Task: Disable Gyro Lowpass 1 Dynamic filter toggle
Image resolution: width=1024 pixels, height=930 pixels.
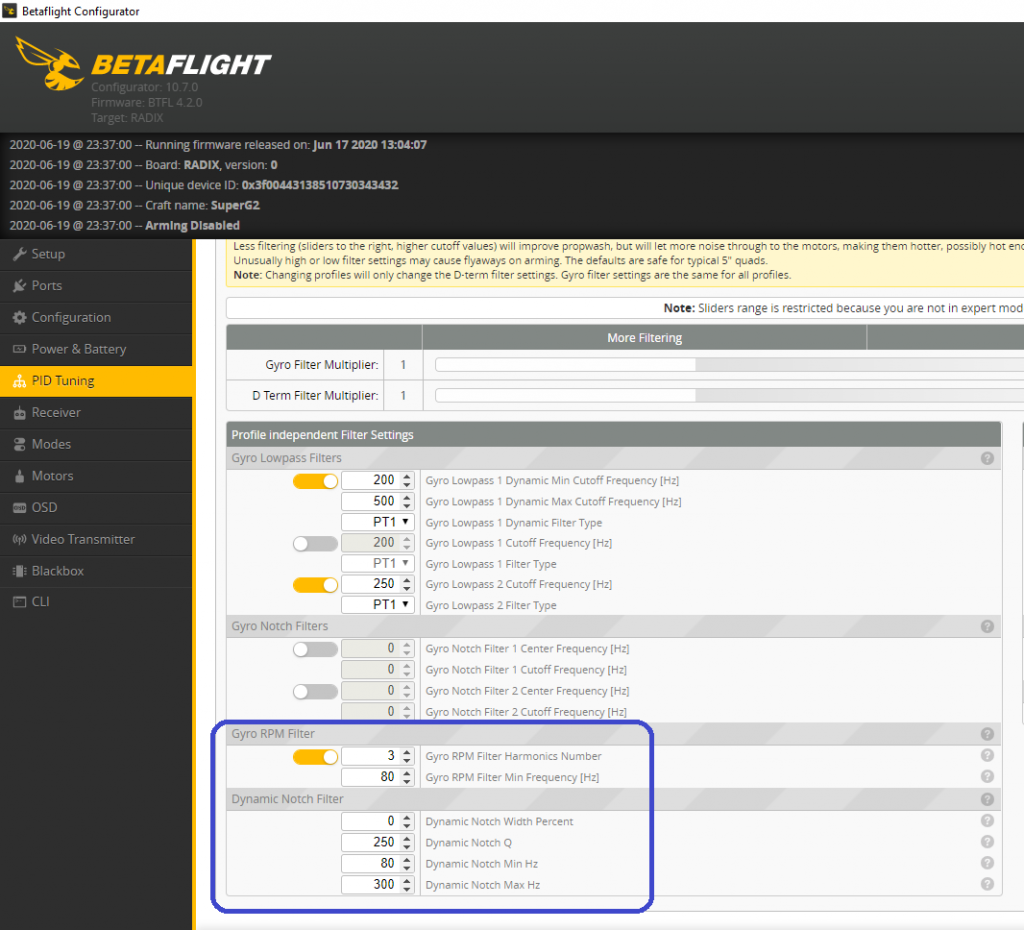Action: [315, 481]
